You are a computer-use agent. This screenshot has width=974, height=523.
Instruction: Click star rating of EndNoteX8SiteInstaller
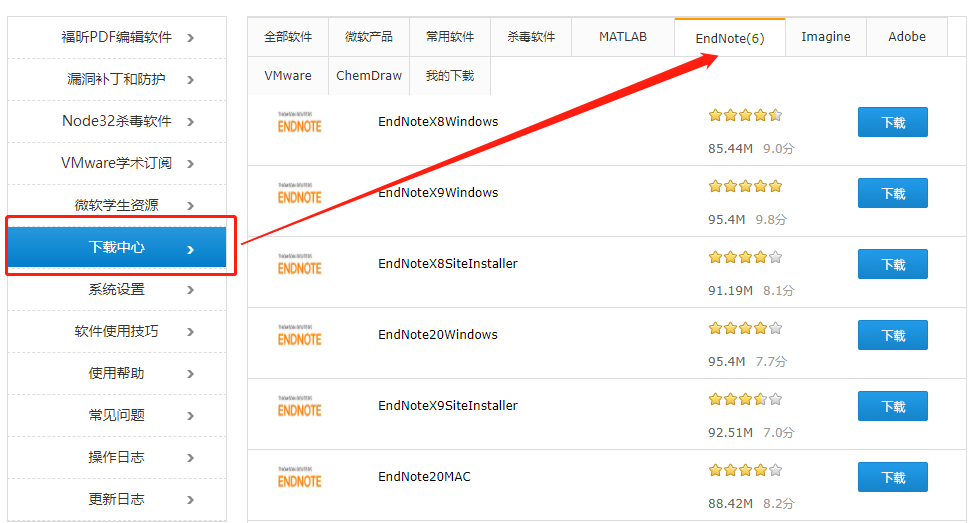(745, 257)
